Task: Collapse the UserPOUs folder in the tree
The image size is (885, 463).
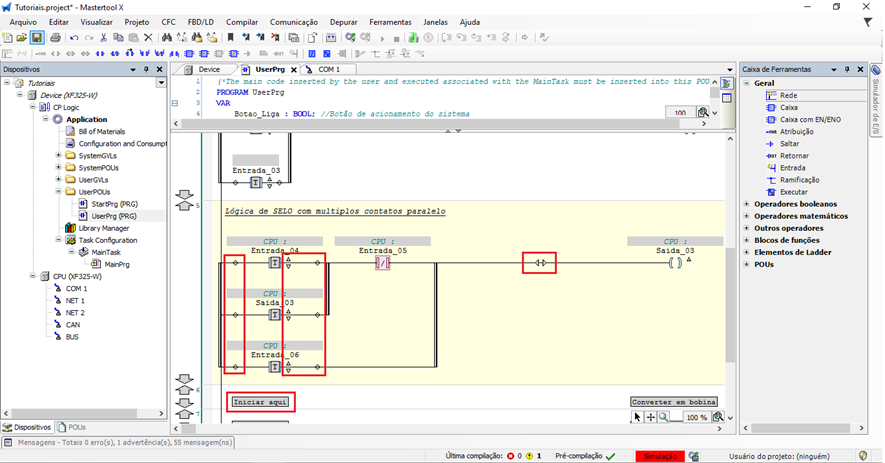Action: (58, 191)
